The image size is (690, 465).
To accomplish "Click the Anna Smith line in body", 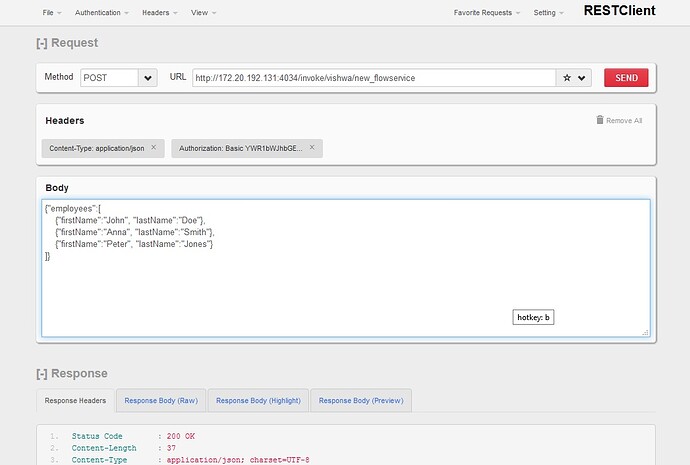I will [135, 232].
